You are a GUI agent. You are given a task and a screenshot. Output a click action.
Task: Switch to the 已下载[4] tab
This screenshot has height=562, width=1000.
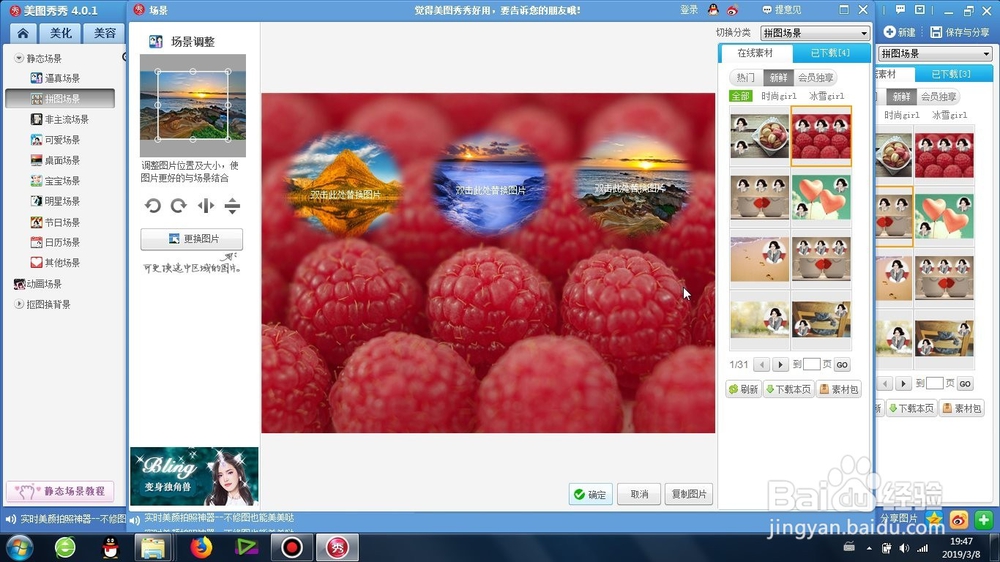830,53
